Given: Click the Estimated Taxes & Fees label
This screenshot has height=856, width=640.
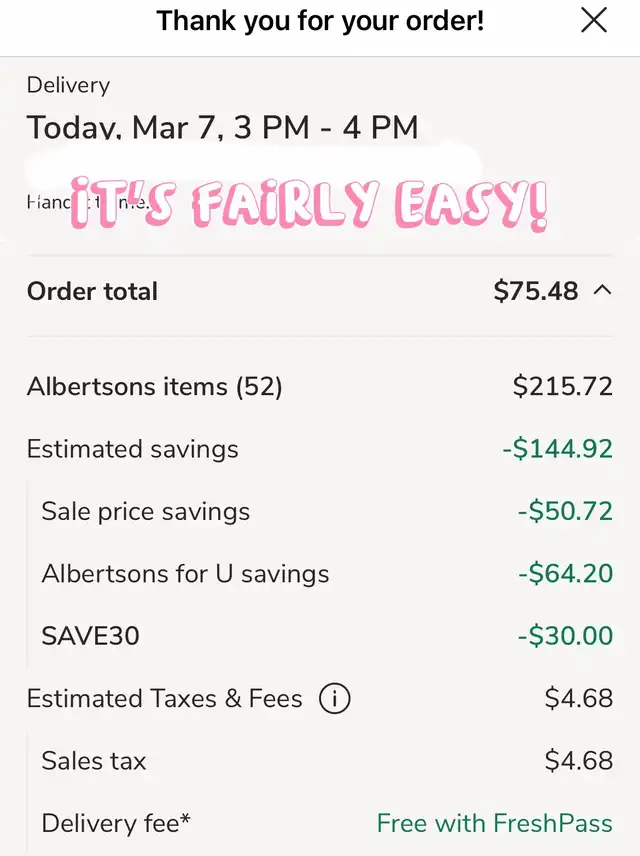Looking at the screenshot, I should point(164,698).
